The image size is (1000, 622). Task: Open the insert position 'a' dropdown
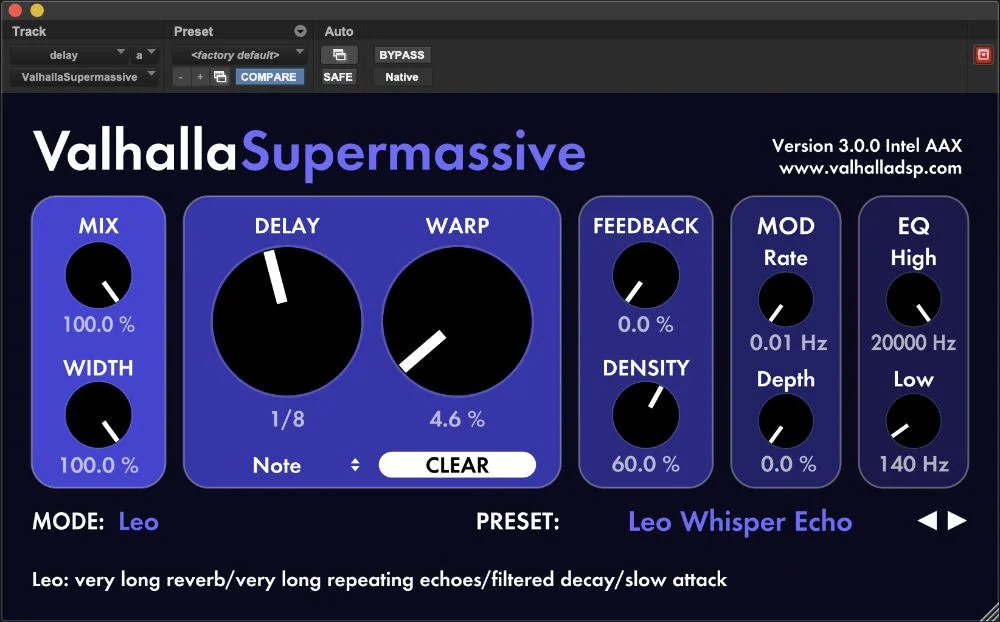[145, 55]
